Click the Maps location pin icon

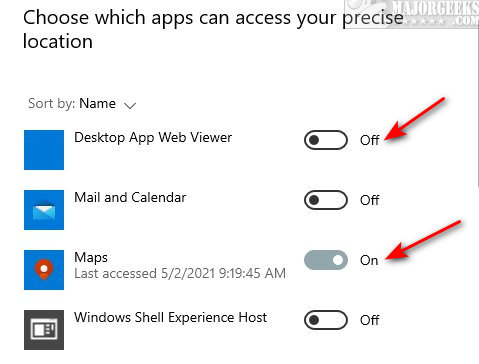click(x=44, y=270)
